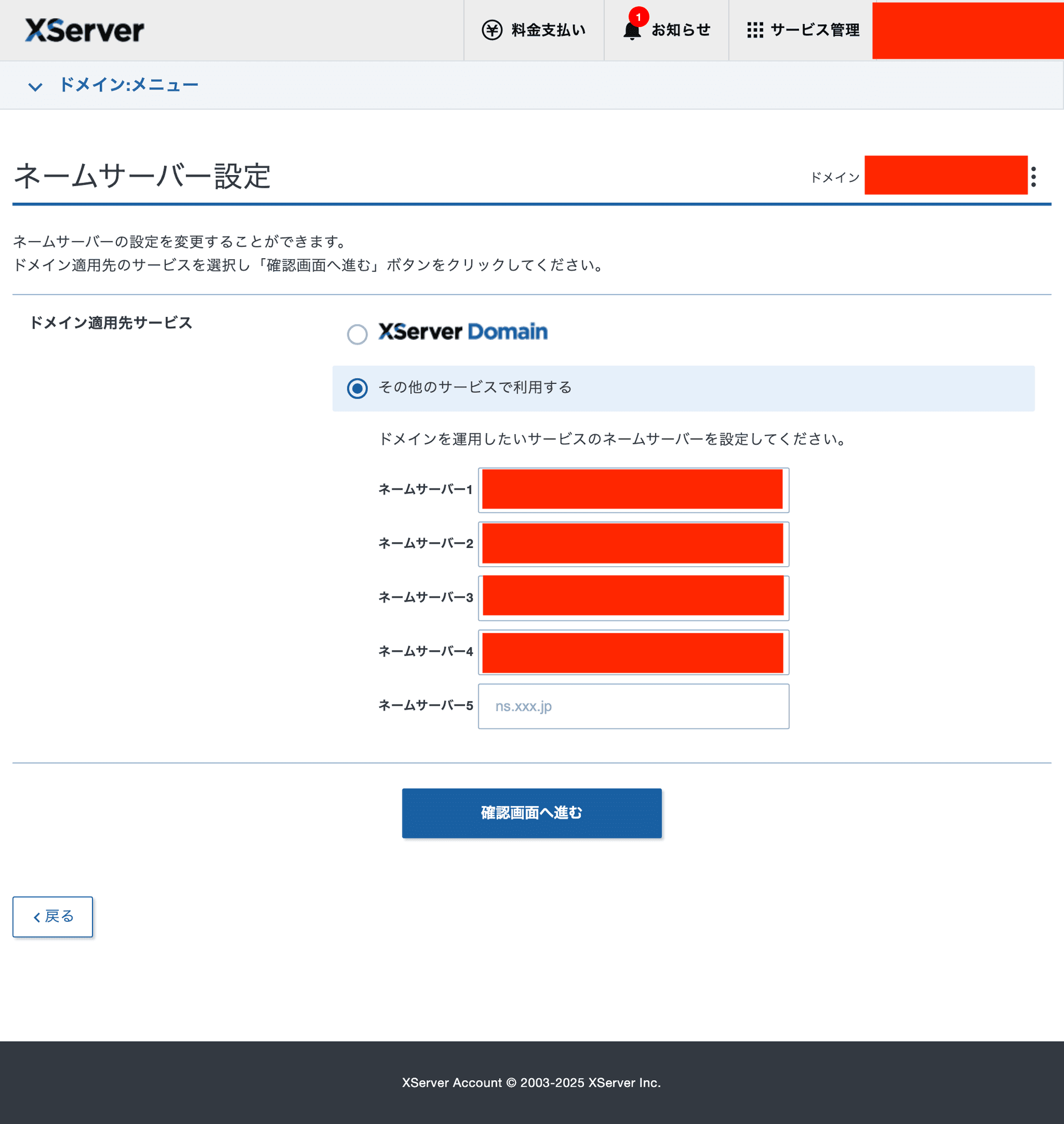Click the XServer Domain logo text
The width and height of the screenshot is (1064, 1124).
tap(463, 332)
